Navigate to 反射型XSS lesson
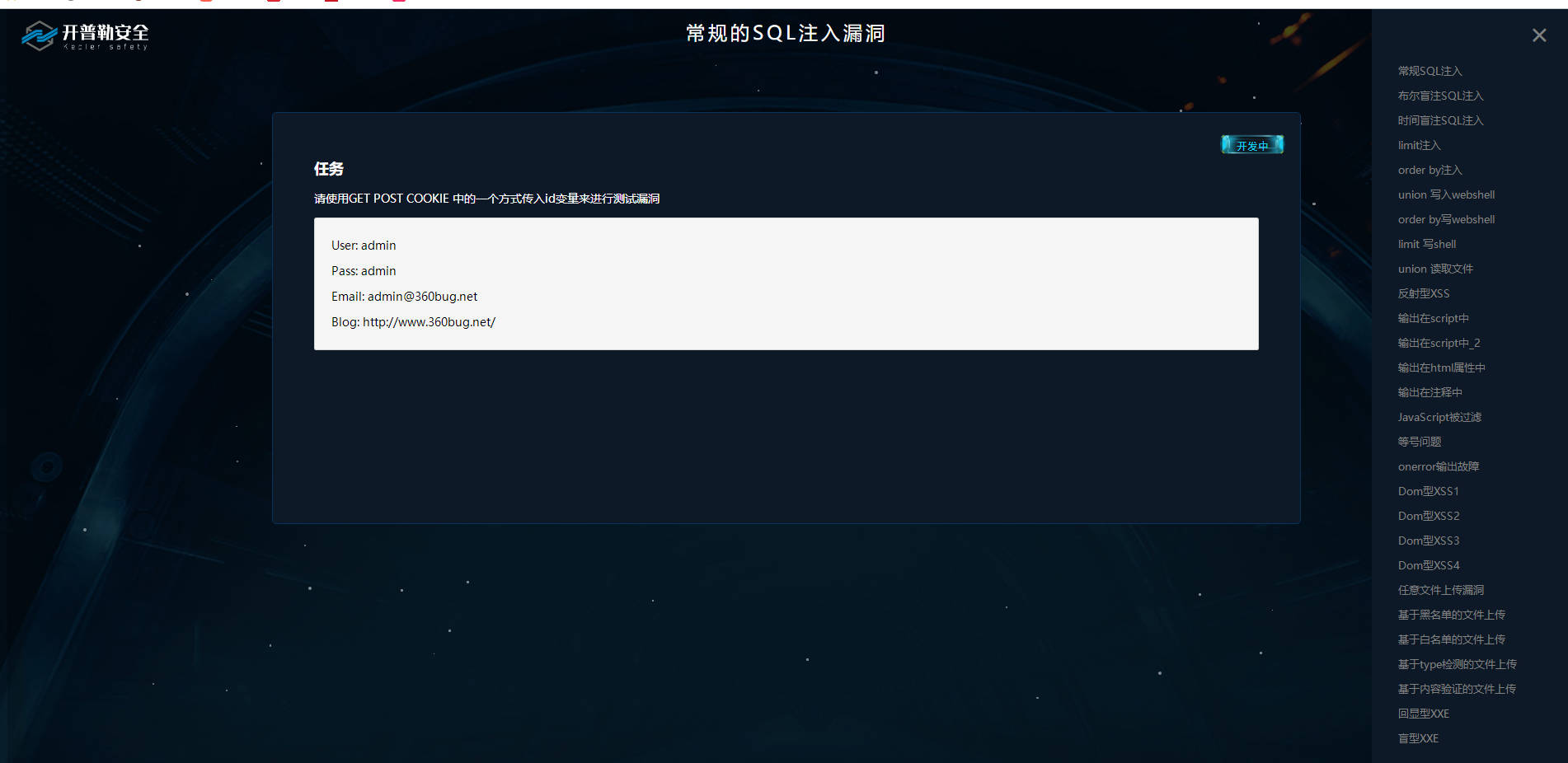1568x763 pixels. [1424, 293]
